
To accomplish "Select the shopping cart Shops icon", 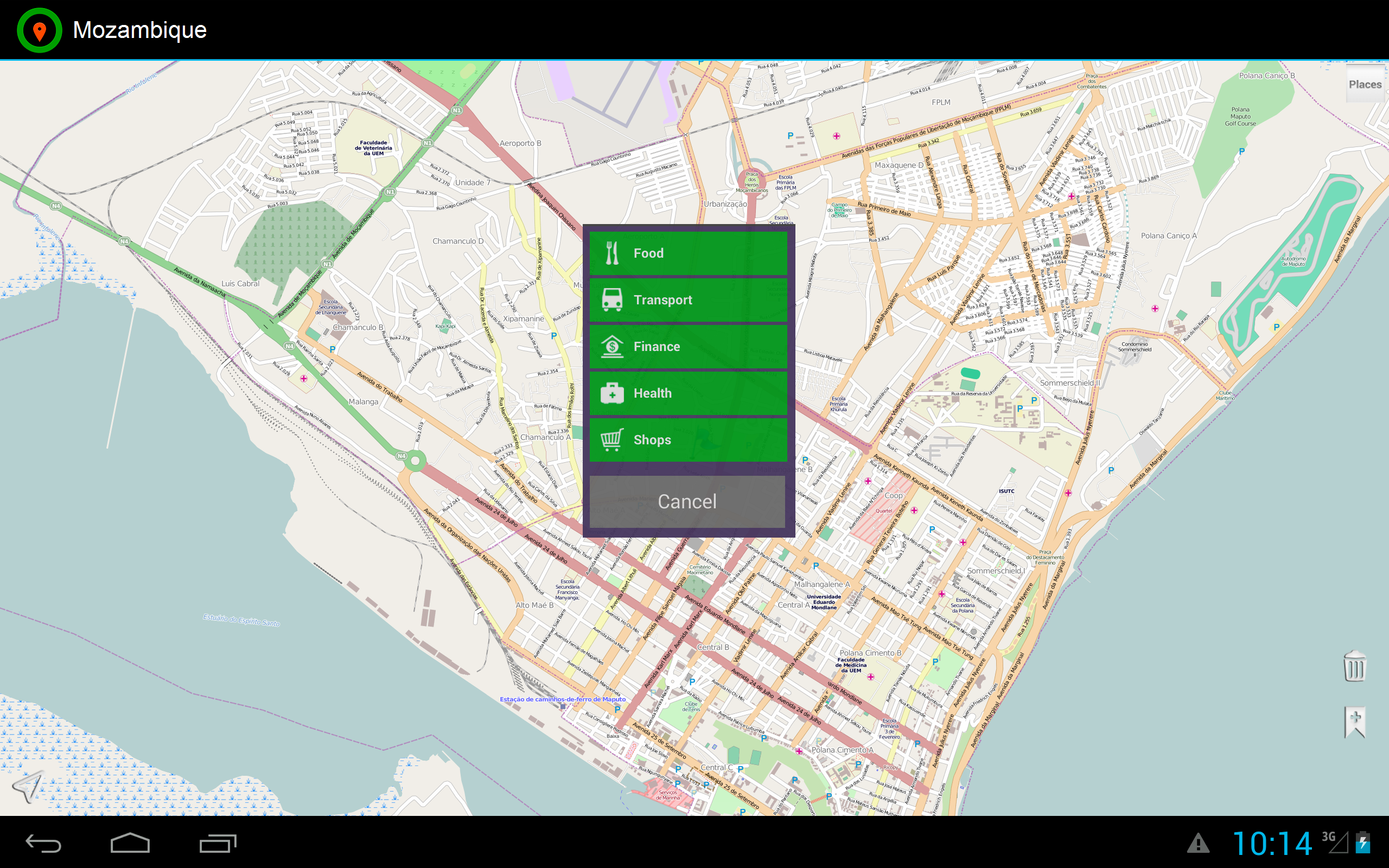I will pos(611,440).
